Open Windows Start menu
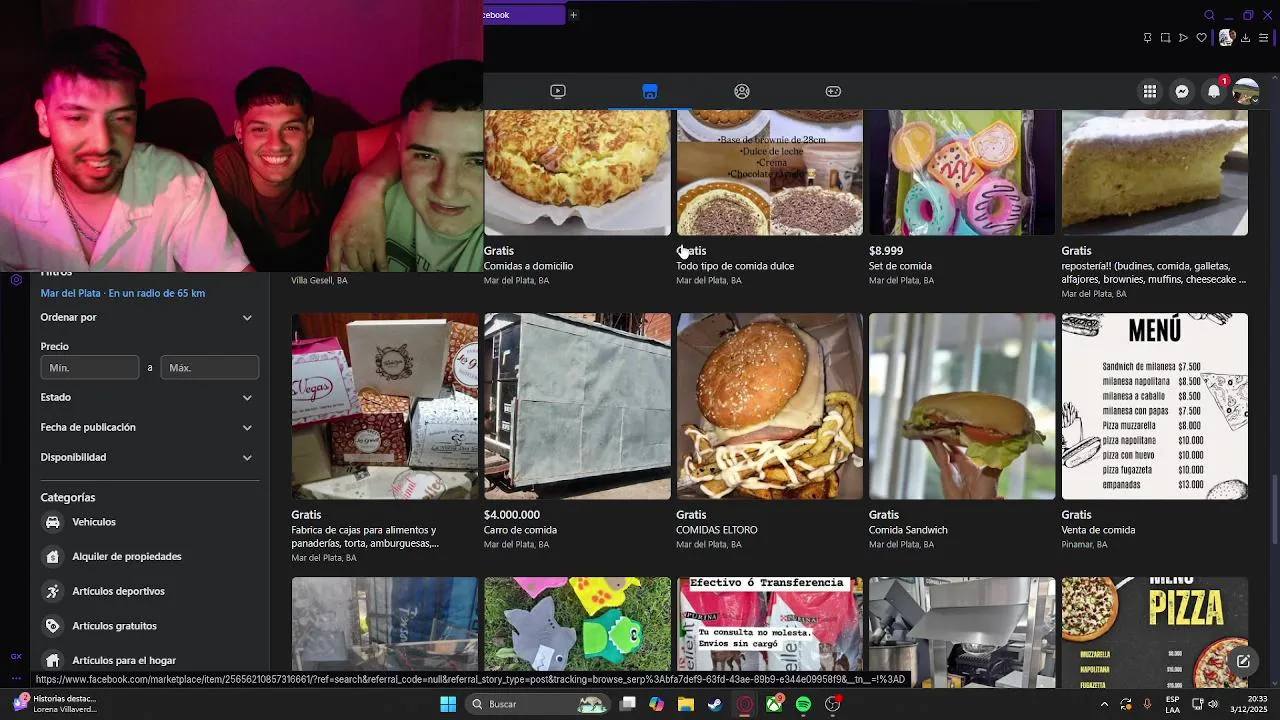Viewport: 1280px width, 720px height. point(448,704)
